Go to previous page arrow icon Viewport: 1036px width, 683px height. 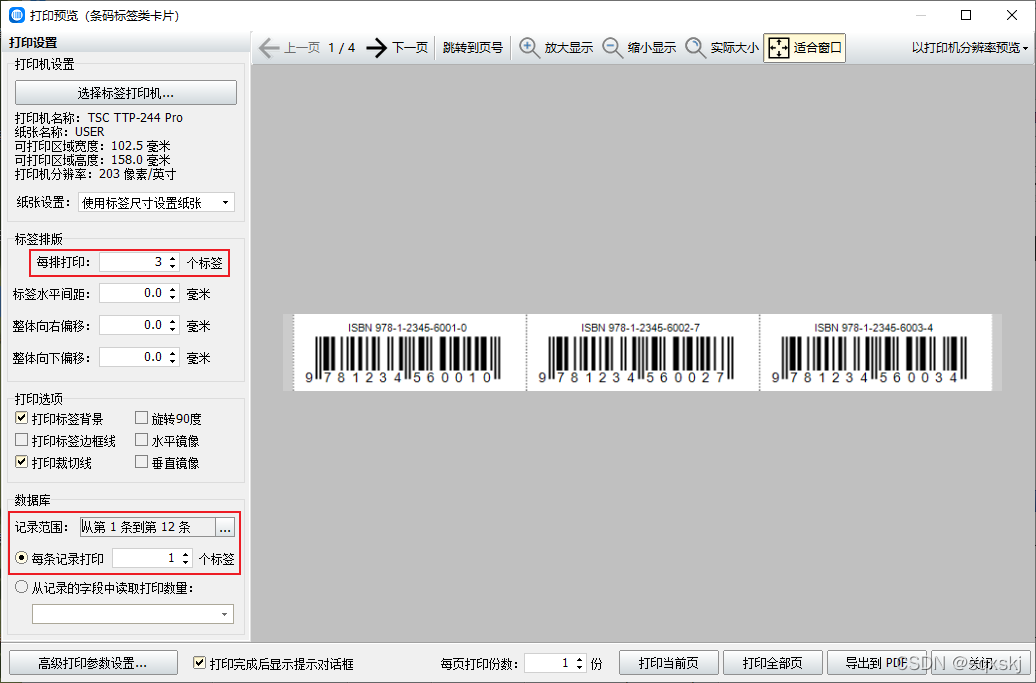[x=269, y=48]
